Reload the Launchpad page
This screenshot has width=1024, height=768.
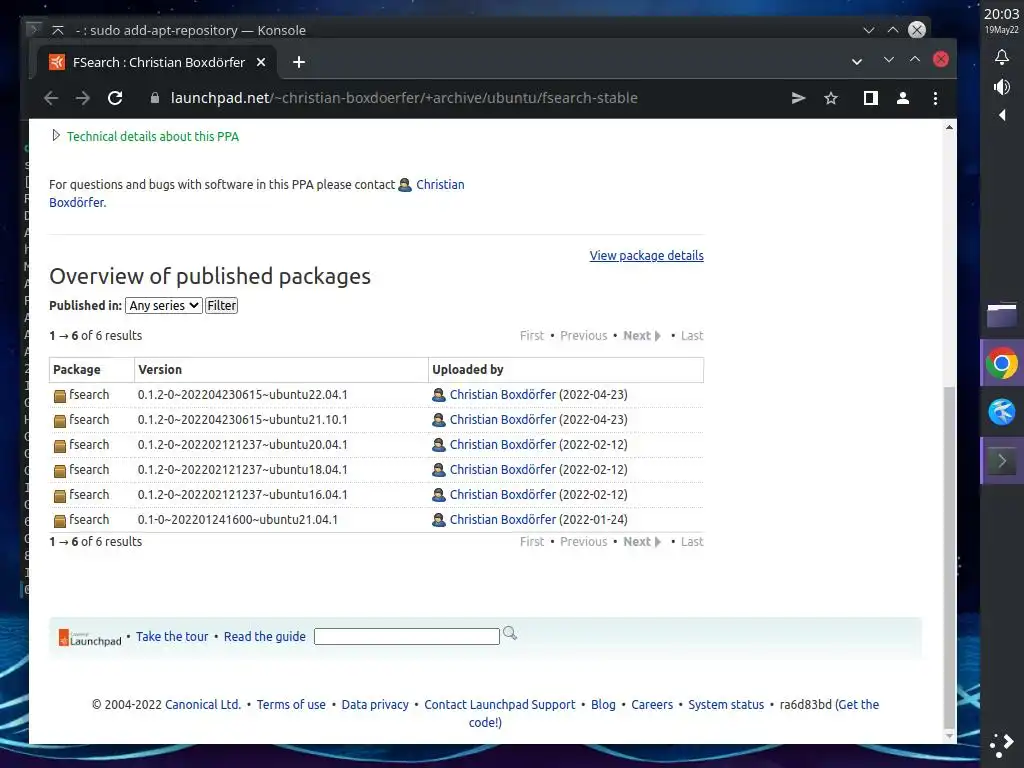pos(115,98)
